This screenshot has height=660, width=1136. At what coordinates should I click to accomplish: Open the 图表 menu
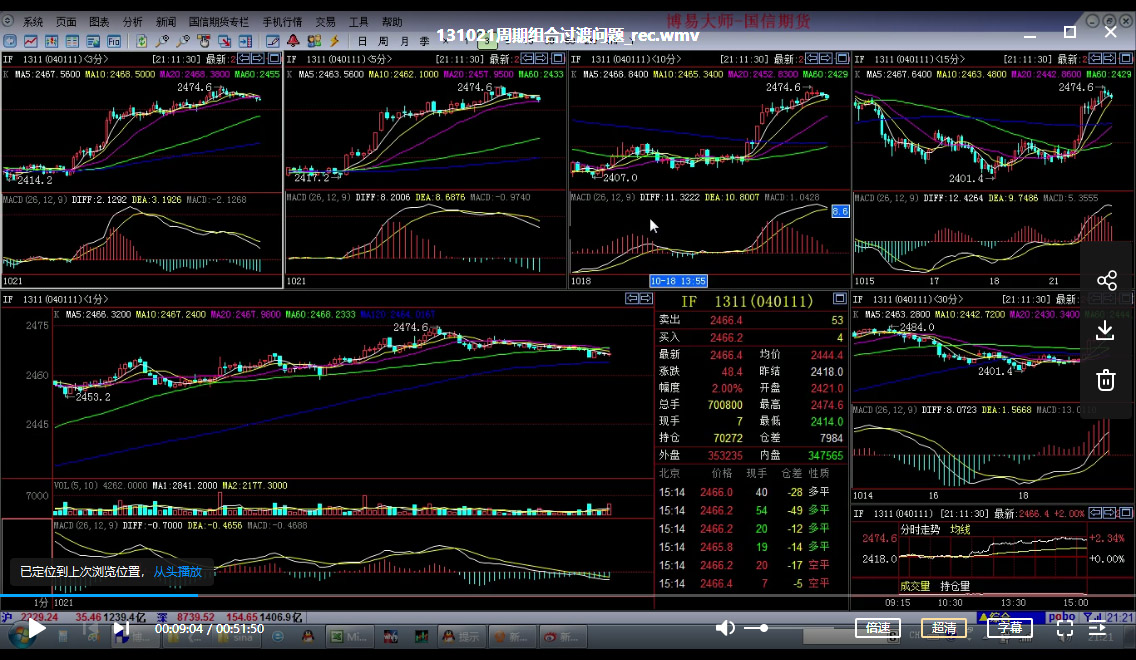point(99,22)
